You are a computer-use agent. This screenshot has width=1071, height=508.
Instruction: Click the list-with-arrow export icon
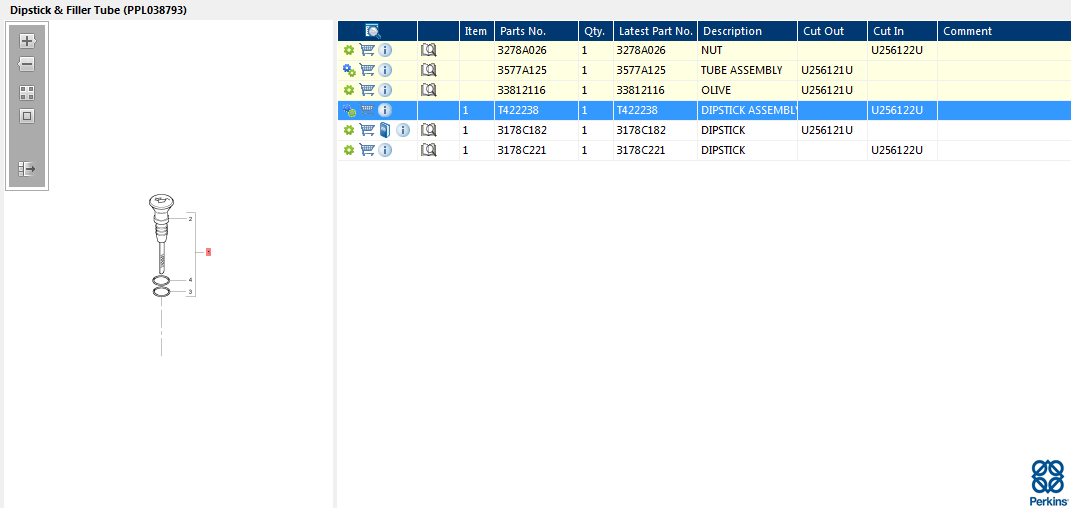[27, 169]
